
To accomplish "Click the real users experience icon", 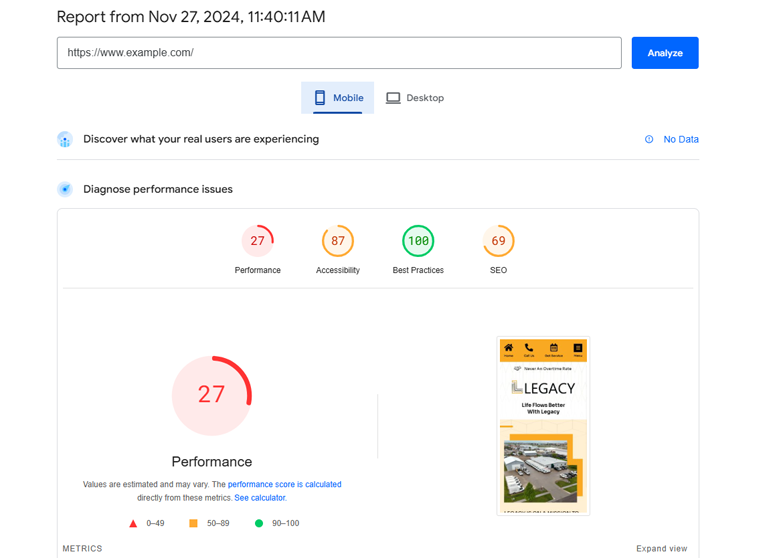I will pyautogui.click(x=65, y=140).
